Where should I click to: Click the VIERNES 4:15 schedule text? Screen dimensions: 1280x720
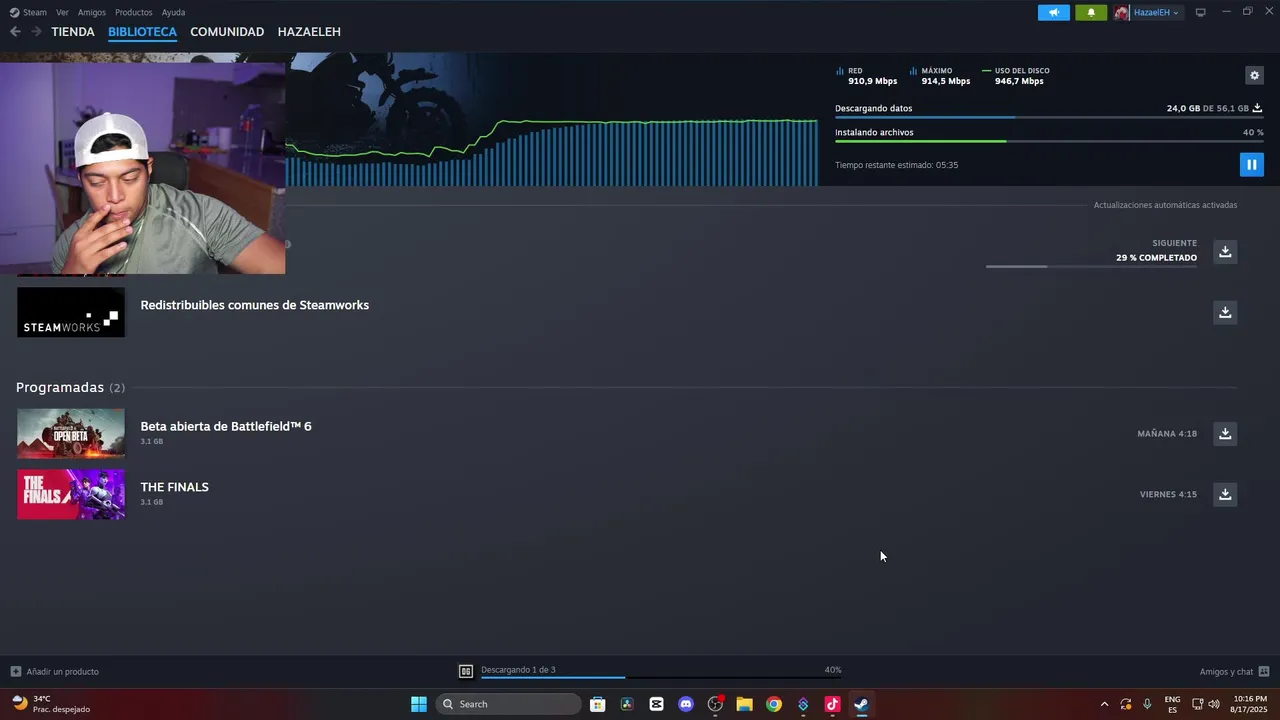pyautogui.click(x=1168, y=494)
